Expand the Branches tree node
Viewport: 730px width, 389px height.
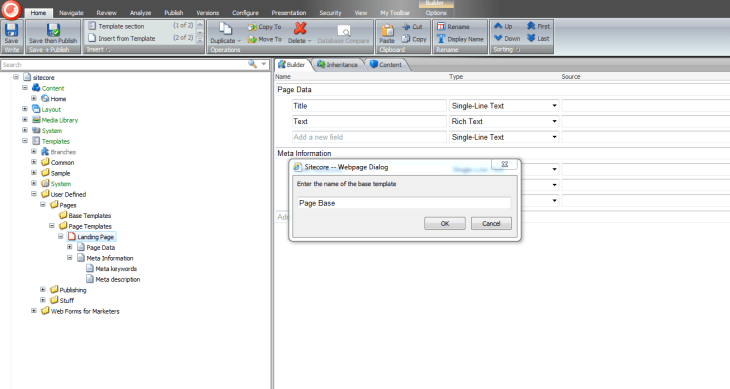[x=34, y=151]
